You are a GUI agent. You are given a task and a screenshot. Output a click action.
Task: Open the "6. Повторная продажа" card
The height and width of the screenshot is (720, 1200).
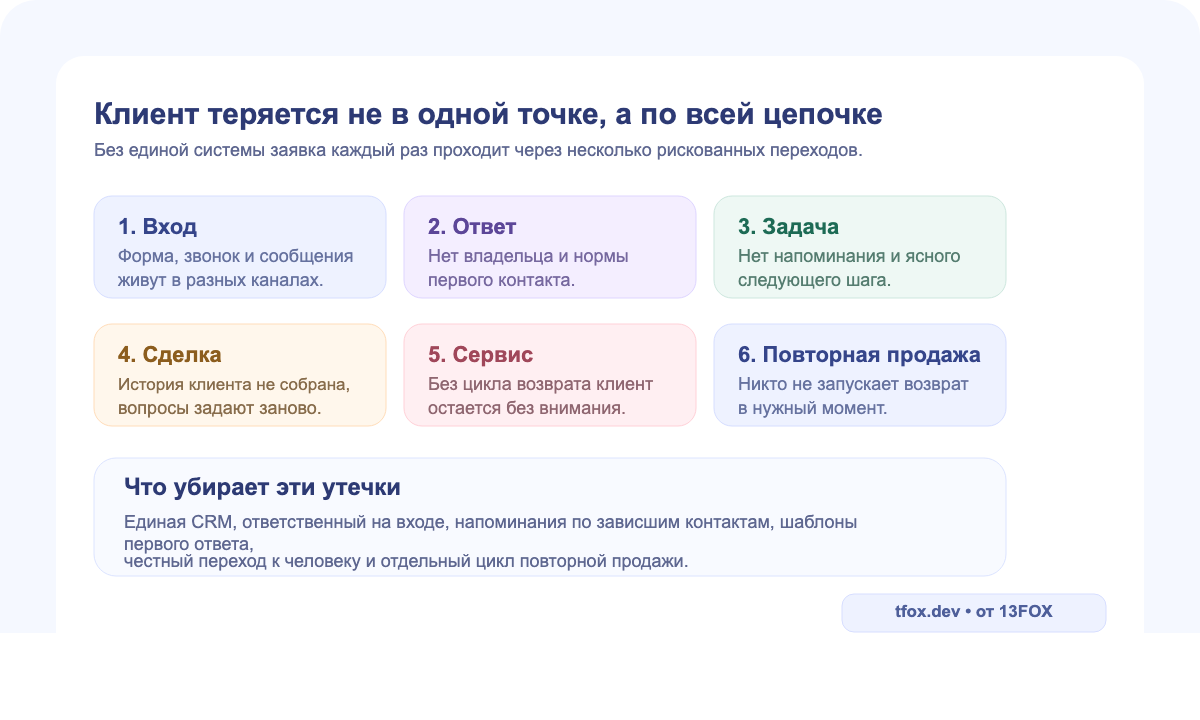(x=860, y=374)
